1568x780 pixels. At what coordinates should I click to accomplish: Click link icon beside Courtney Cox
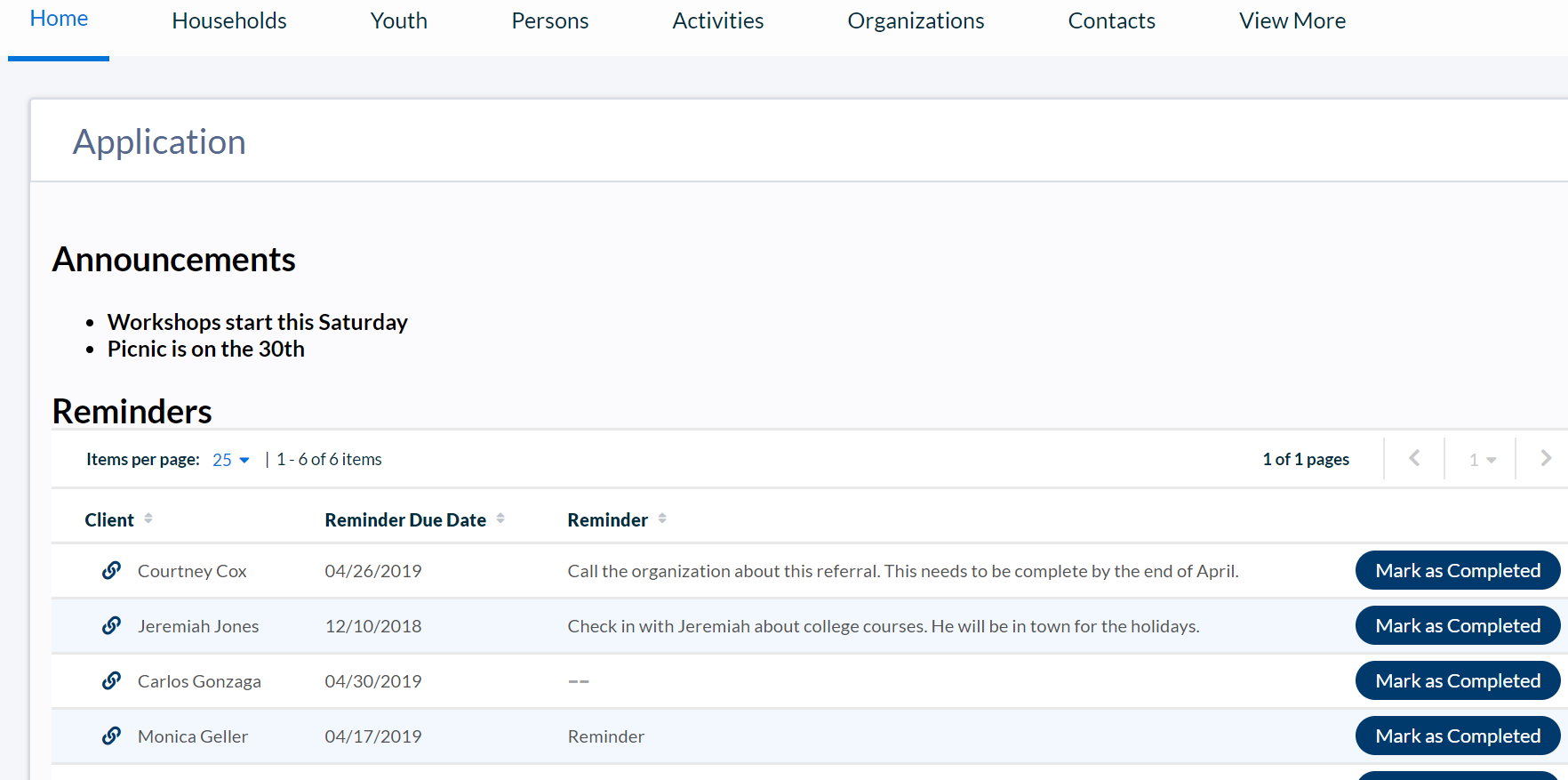pos(111,571)
